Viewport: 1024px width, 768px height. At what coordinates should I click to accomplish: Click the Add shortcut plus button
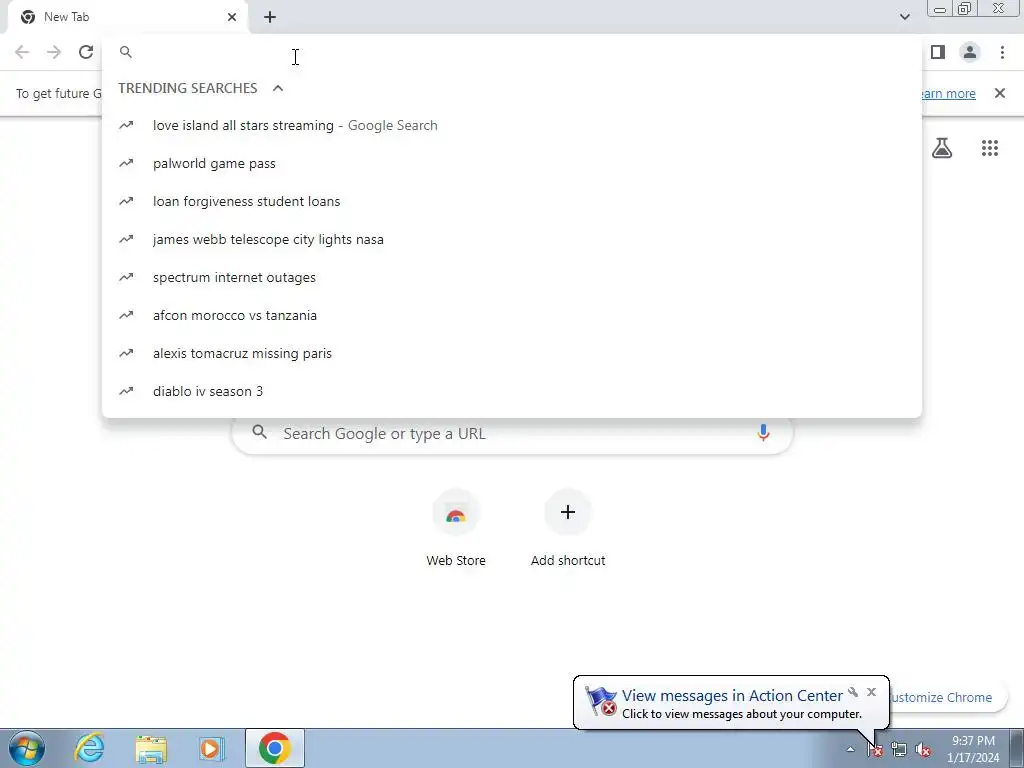pos(568,512)
